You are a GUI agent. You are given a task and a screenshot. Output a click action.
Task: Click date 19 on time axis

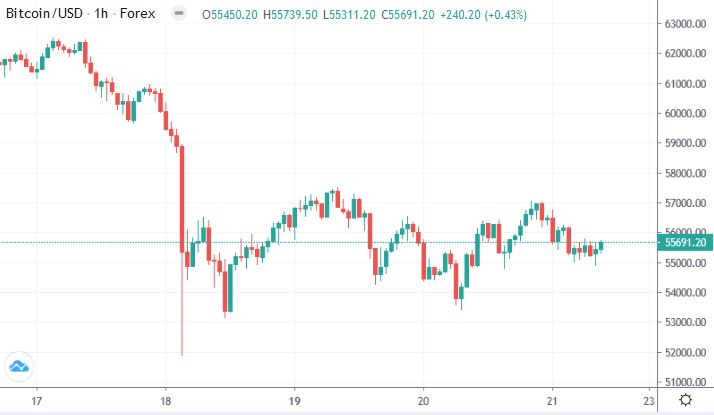point(294,399)
